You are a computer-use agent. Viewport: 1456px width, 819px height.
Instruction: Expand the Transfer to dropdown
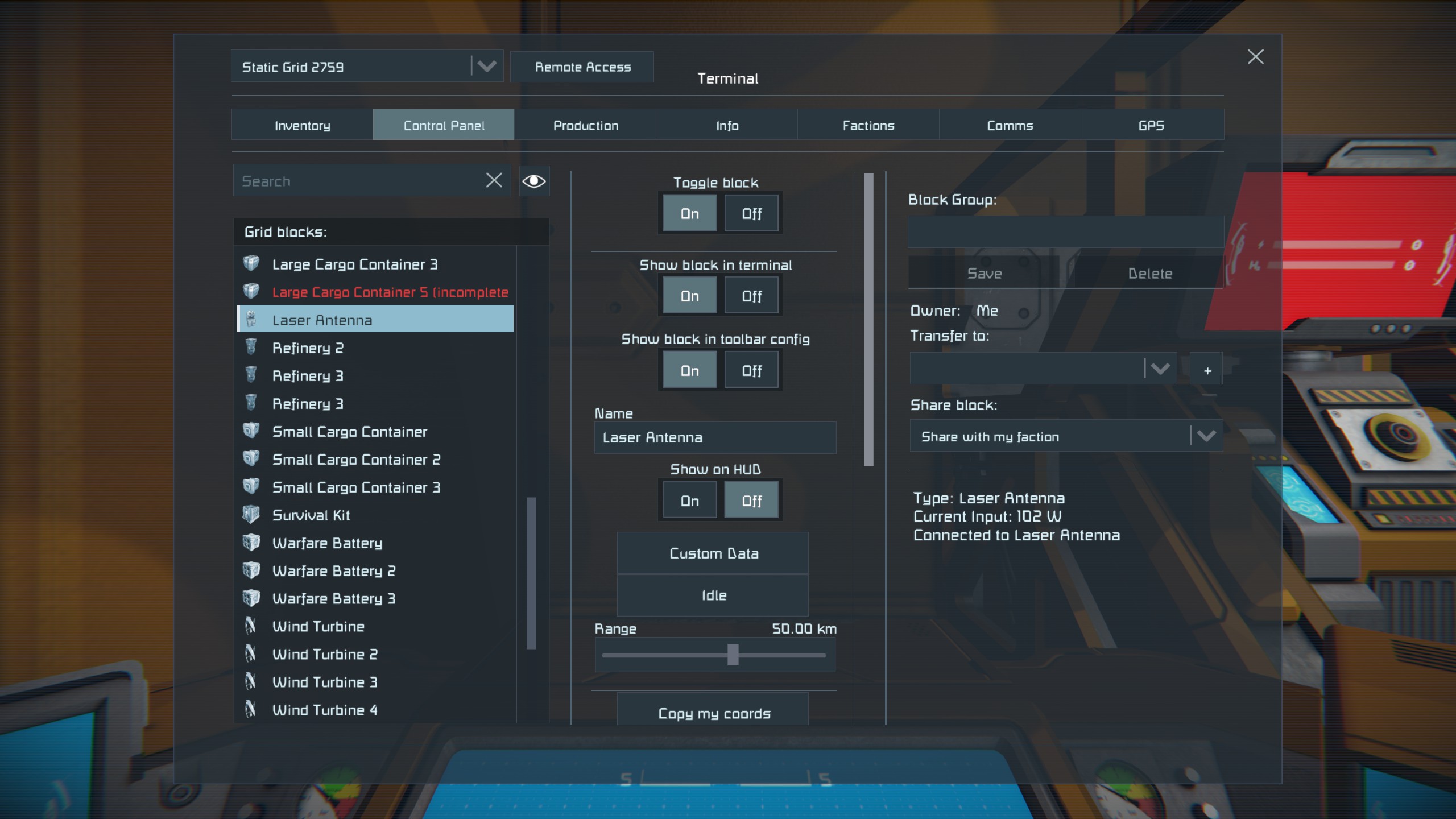[x=1160, y=369]
